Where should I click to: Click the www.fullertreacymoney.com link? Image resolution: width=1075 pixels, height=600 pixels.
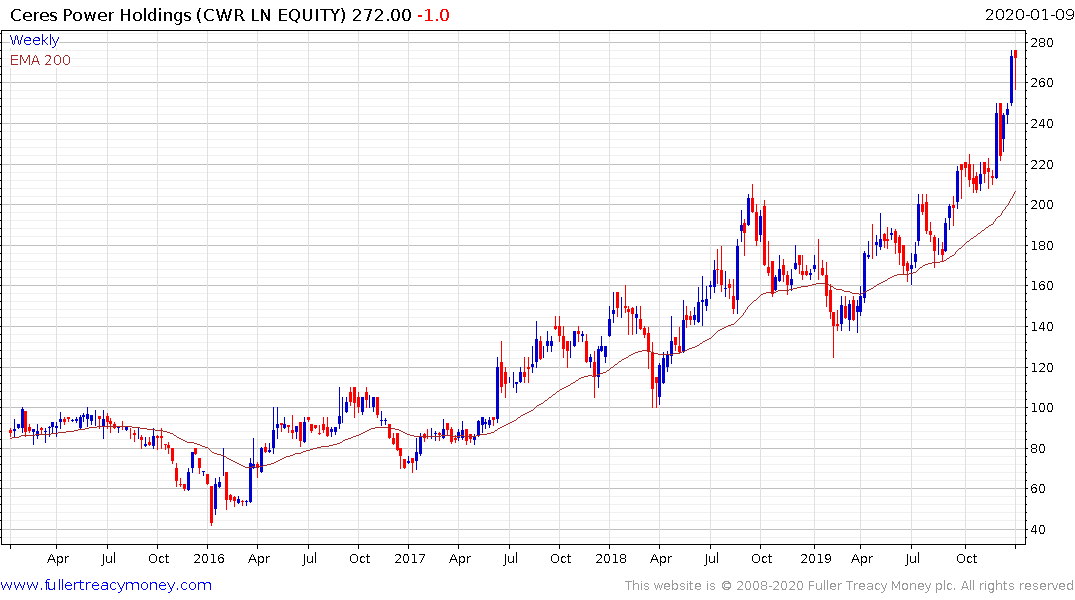coord(106,585)
